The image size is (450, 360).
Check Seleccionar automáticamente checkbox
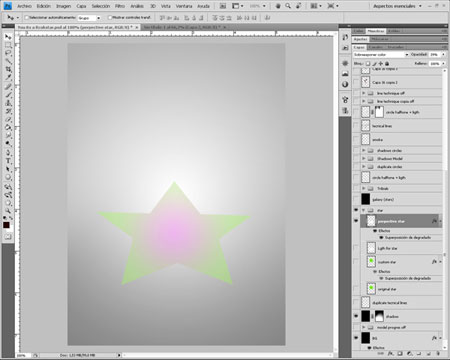(x=27, y=17)
